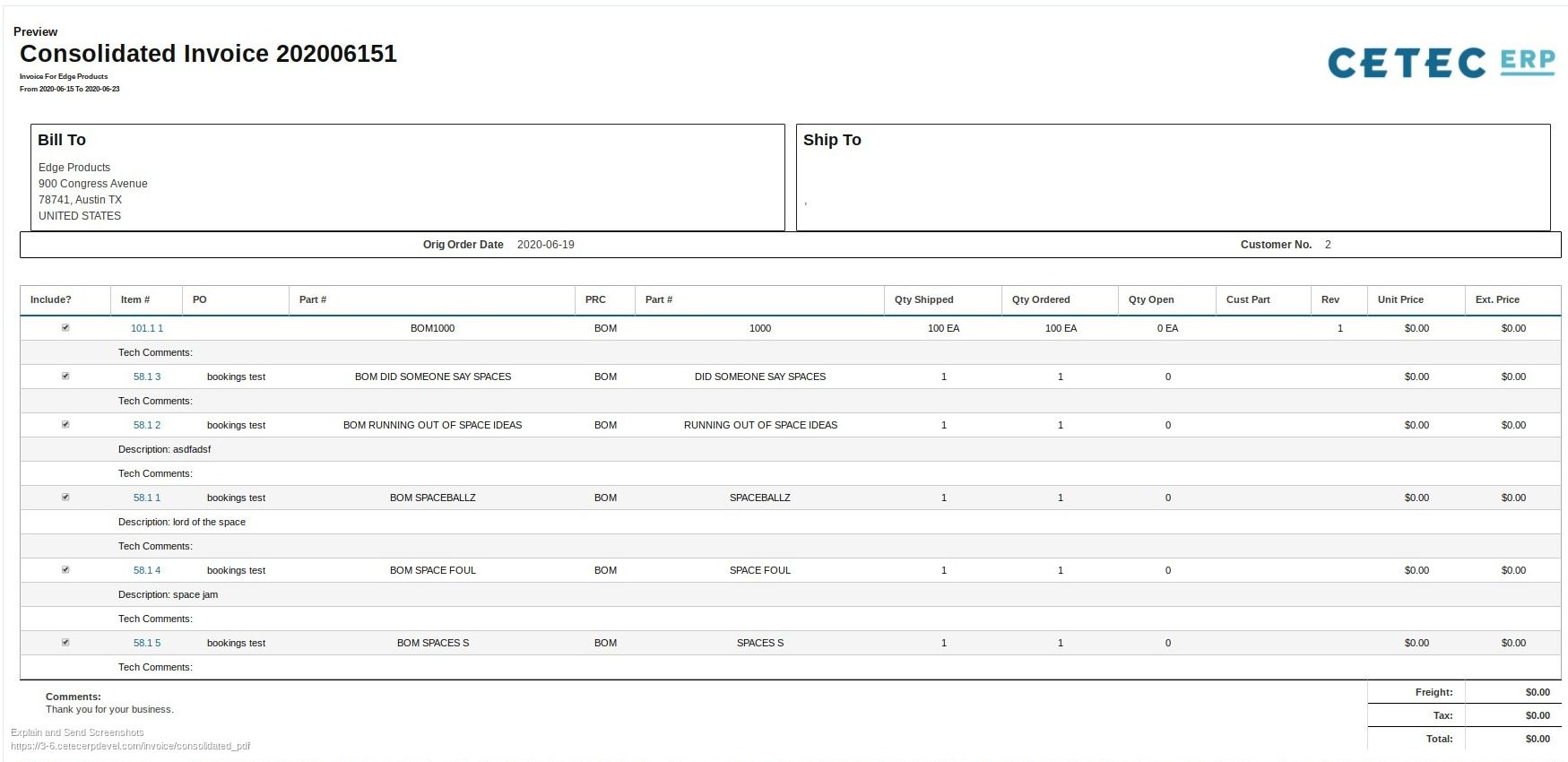The height and width of the screenshot is (762, 1568).
Task: Open item link 58.1 5
Action: pyautogui.click(x=147, y=644)
